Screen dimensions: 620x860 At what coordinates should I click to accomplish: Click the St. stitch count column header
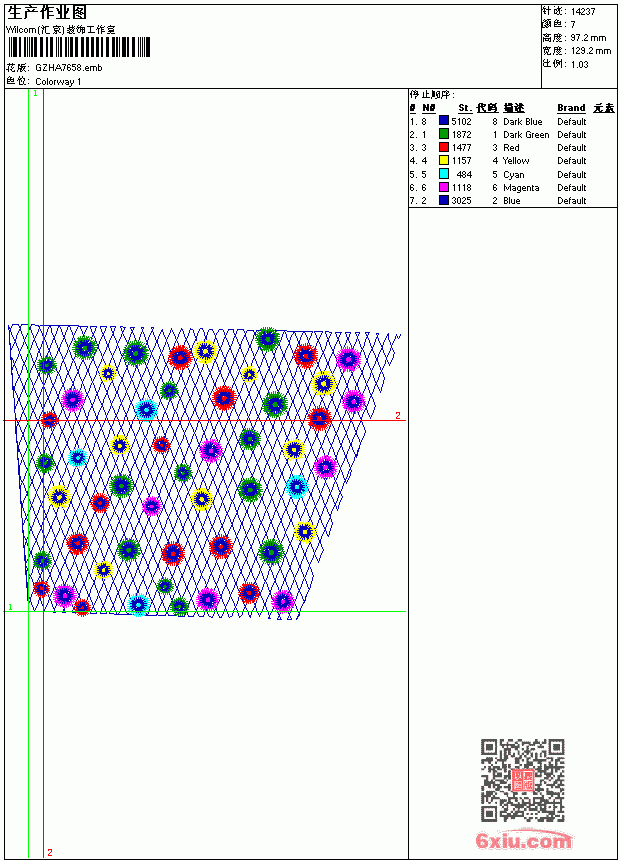(x=465, y=108)
